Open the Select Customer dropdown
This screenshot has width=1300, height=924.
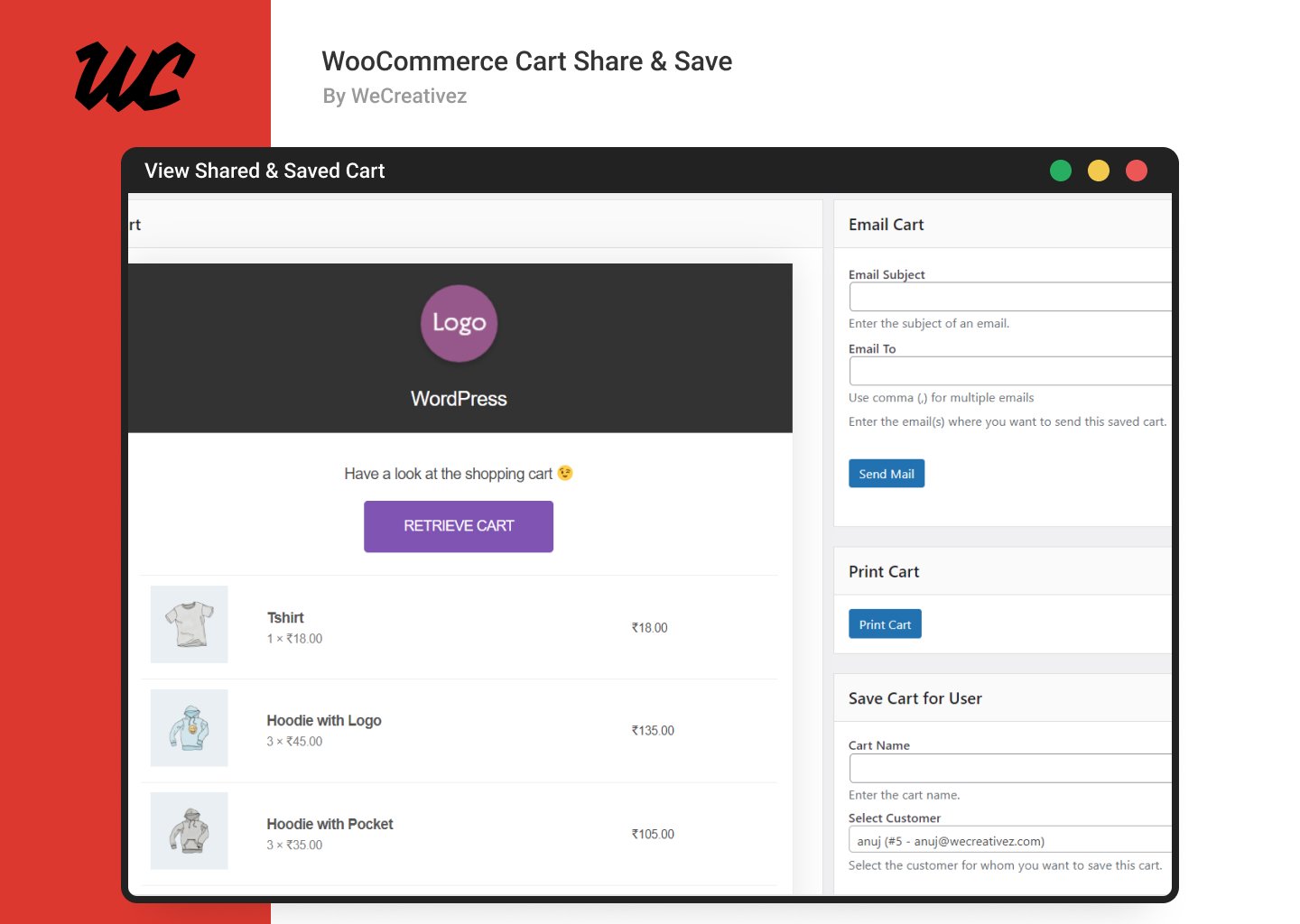[x=1010, y=840]
